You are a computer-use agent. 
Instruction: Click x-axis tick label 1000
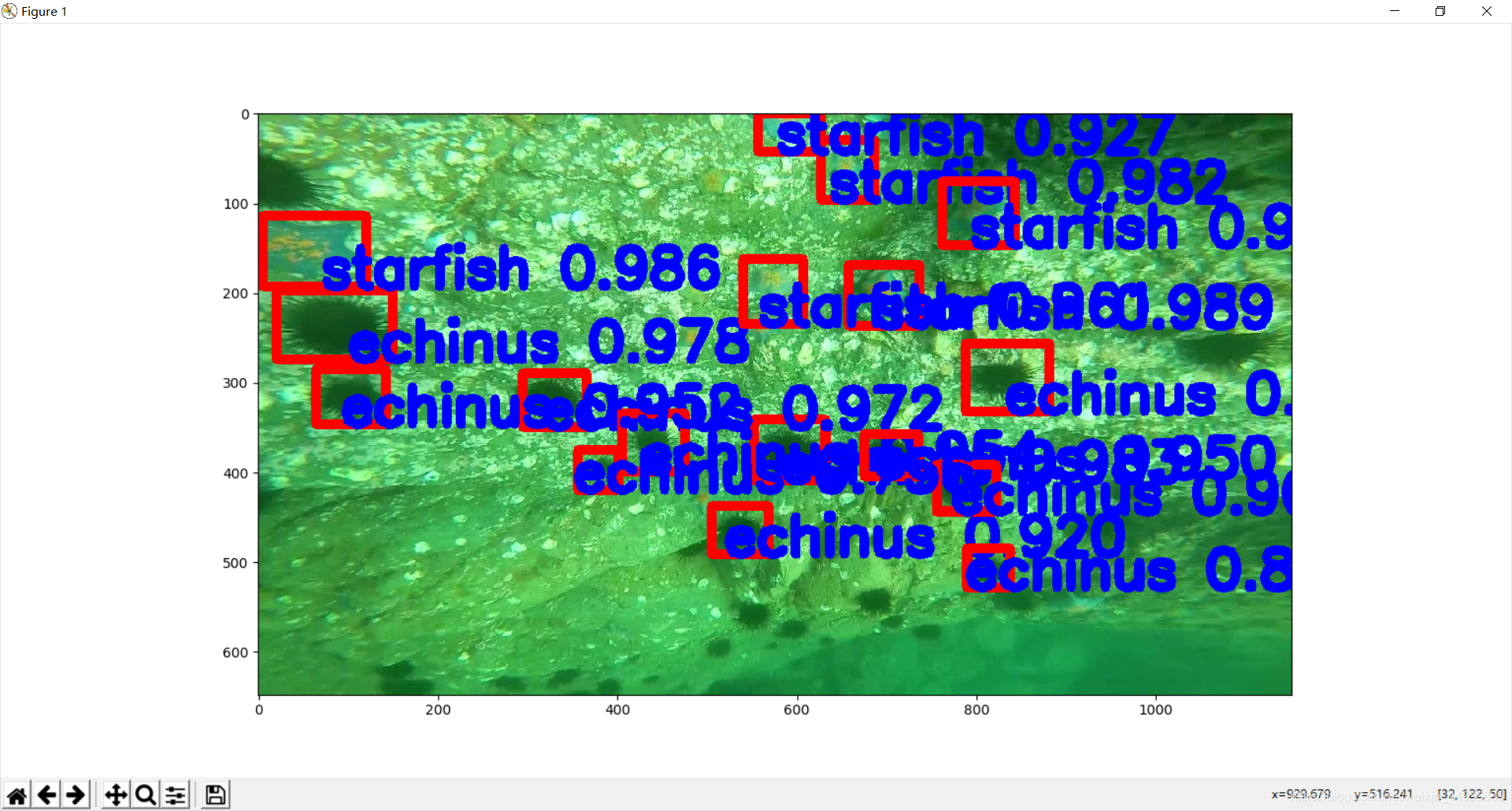(1155, 709)
